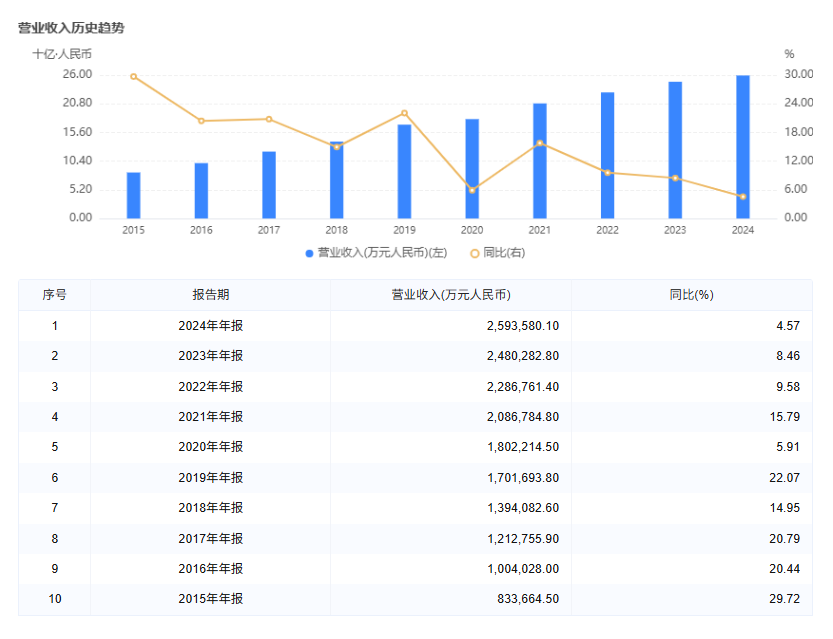Click the revenue value 2,593,580.10
The height and width of the screenshot is (639, 833).
coord(523,326)
